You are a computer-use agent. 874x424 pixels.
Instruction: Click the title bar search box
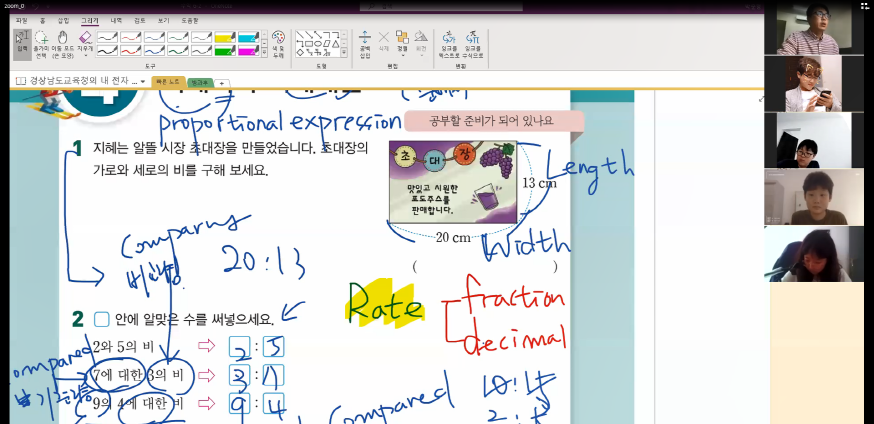(442, 7)
